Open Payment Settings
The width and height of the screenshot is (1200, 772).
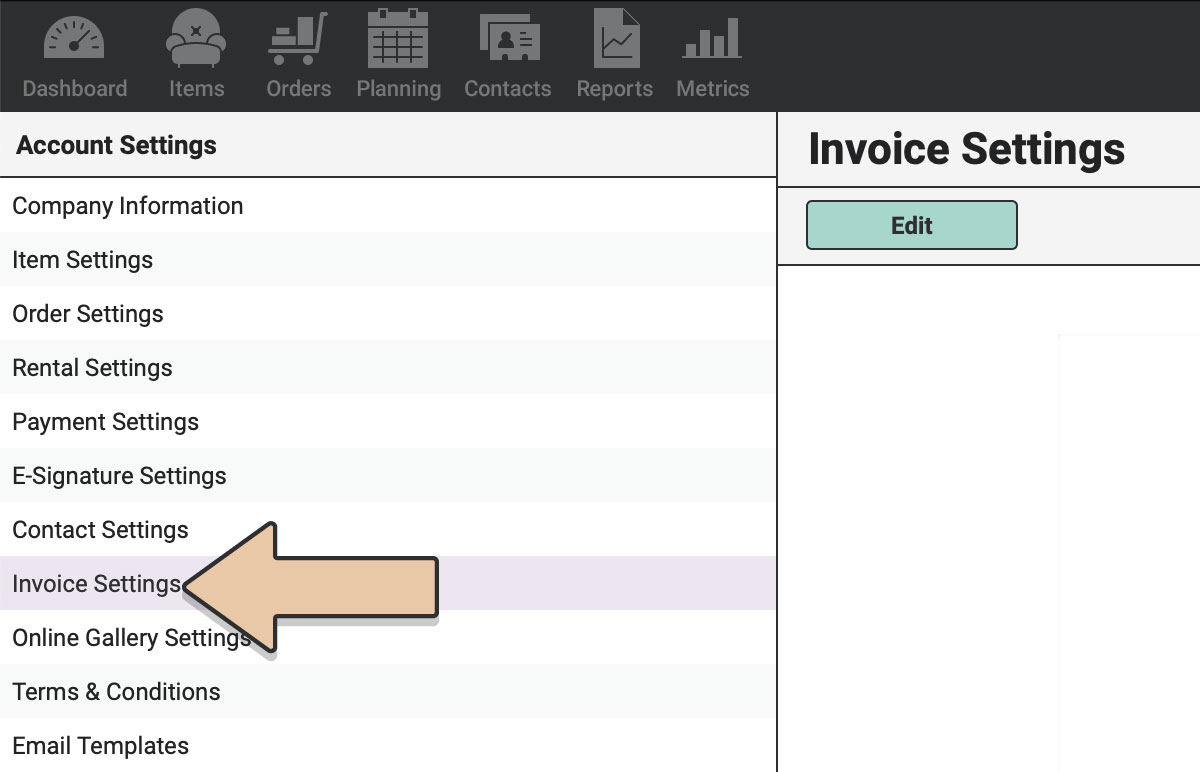click(388, 422)
